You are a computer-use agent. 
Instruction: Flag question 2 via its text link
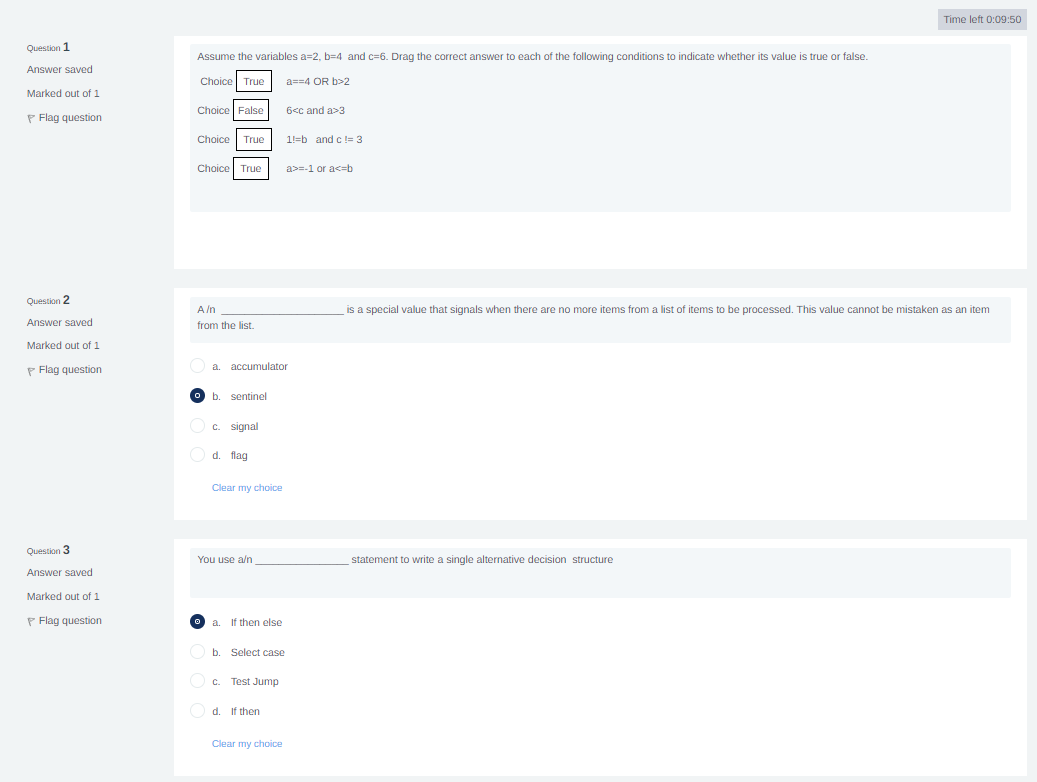pos(70,370)
